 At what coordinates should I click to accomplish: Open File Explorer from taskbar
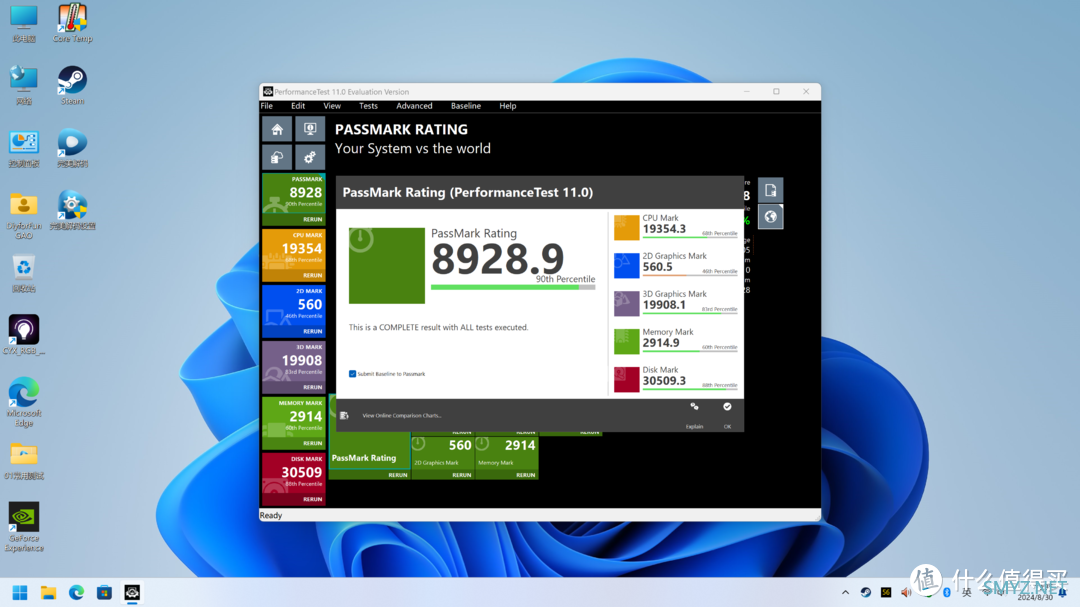[x=48, y=593]
